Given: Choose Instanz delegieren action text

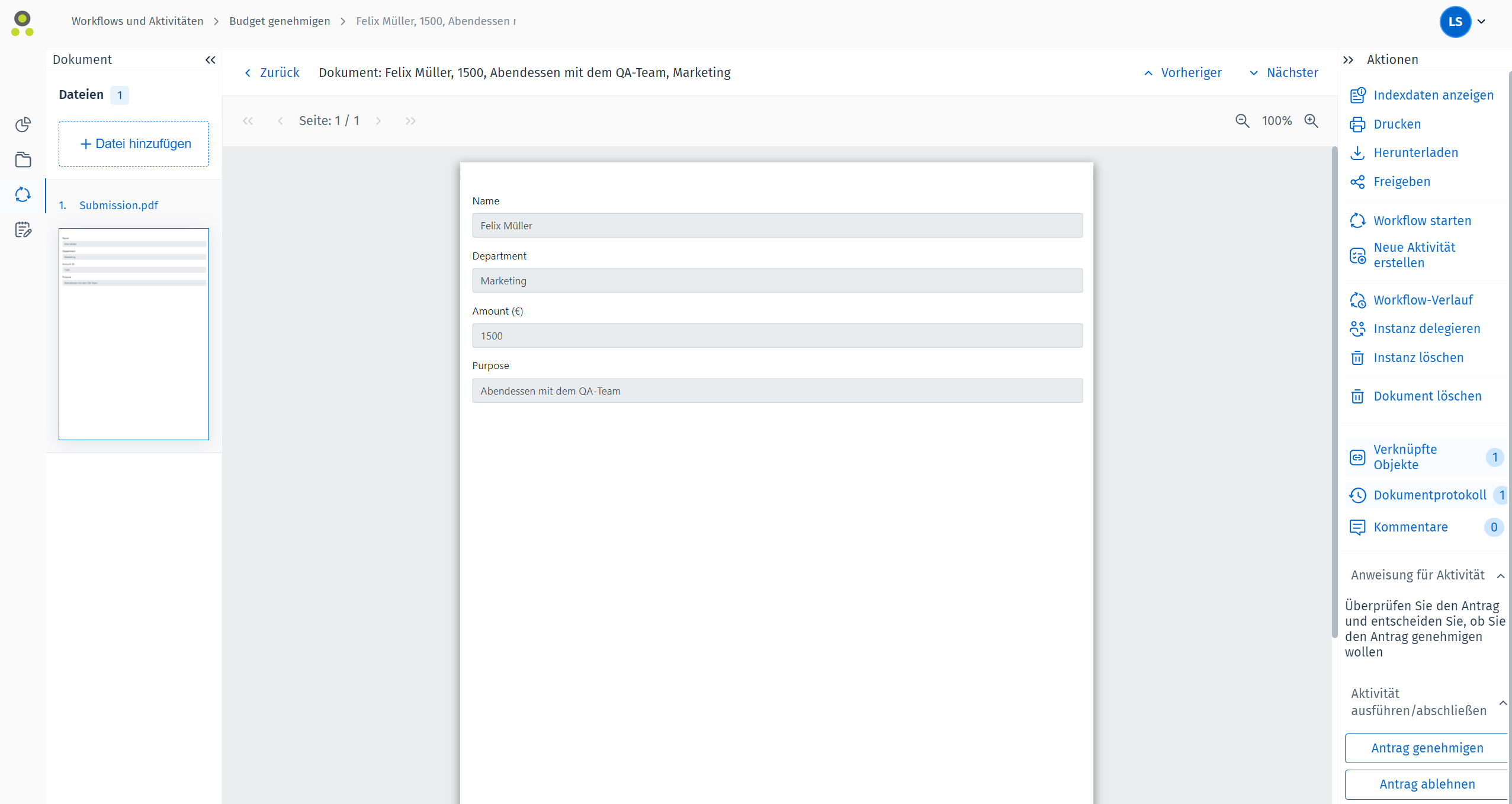Looking at the screenshot, I should pos(1427,329).
